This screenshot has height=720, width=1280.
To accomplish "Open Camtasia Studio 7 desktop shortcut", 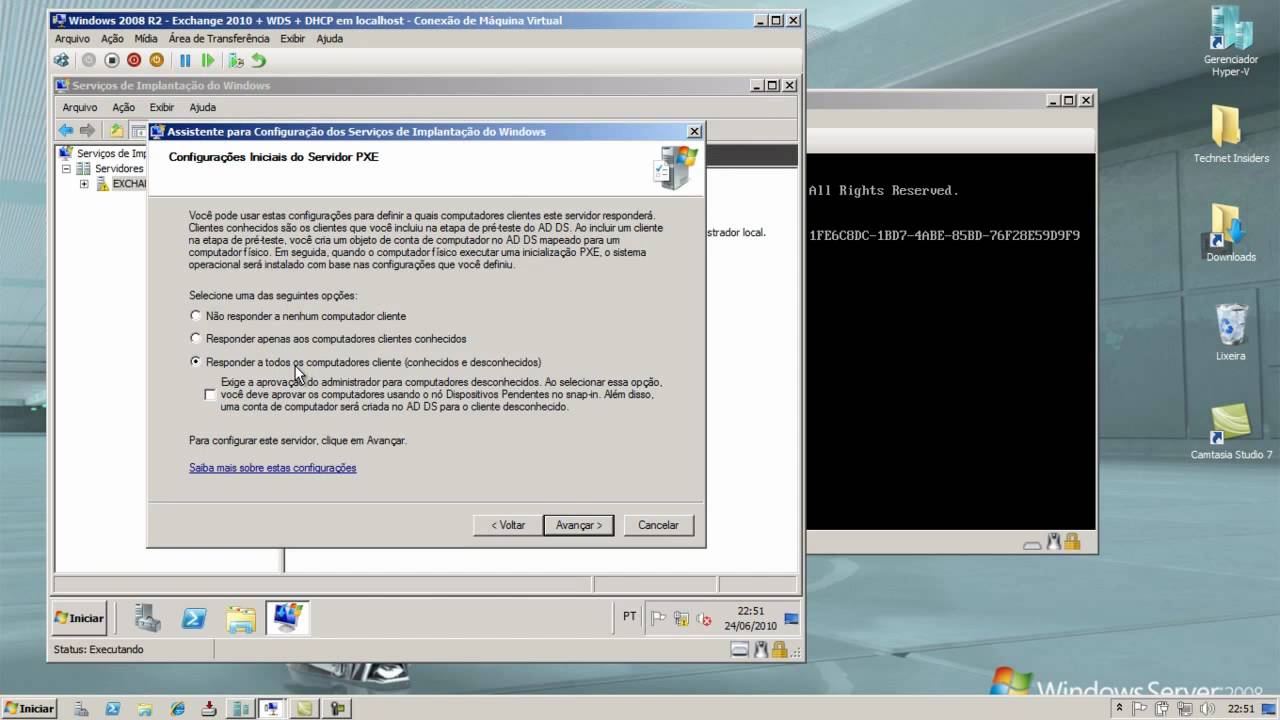I will pos(1230,431).
